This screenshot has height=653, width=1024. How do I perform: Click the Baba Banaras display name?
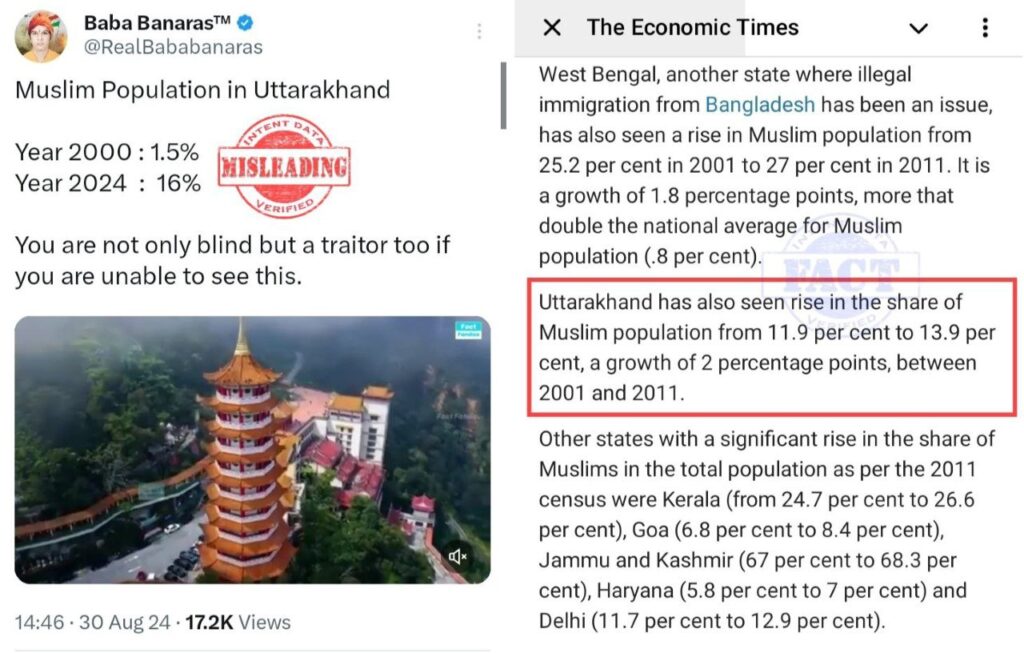[x=157, y=23]
